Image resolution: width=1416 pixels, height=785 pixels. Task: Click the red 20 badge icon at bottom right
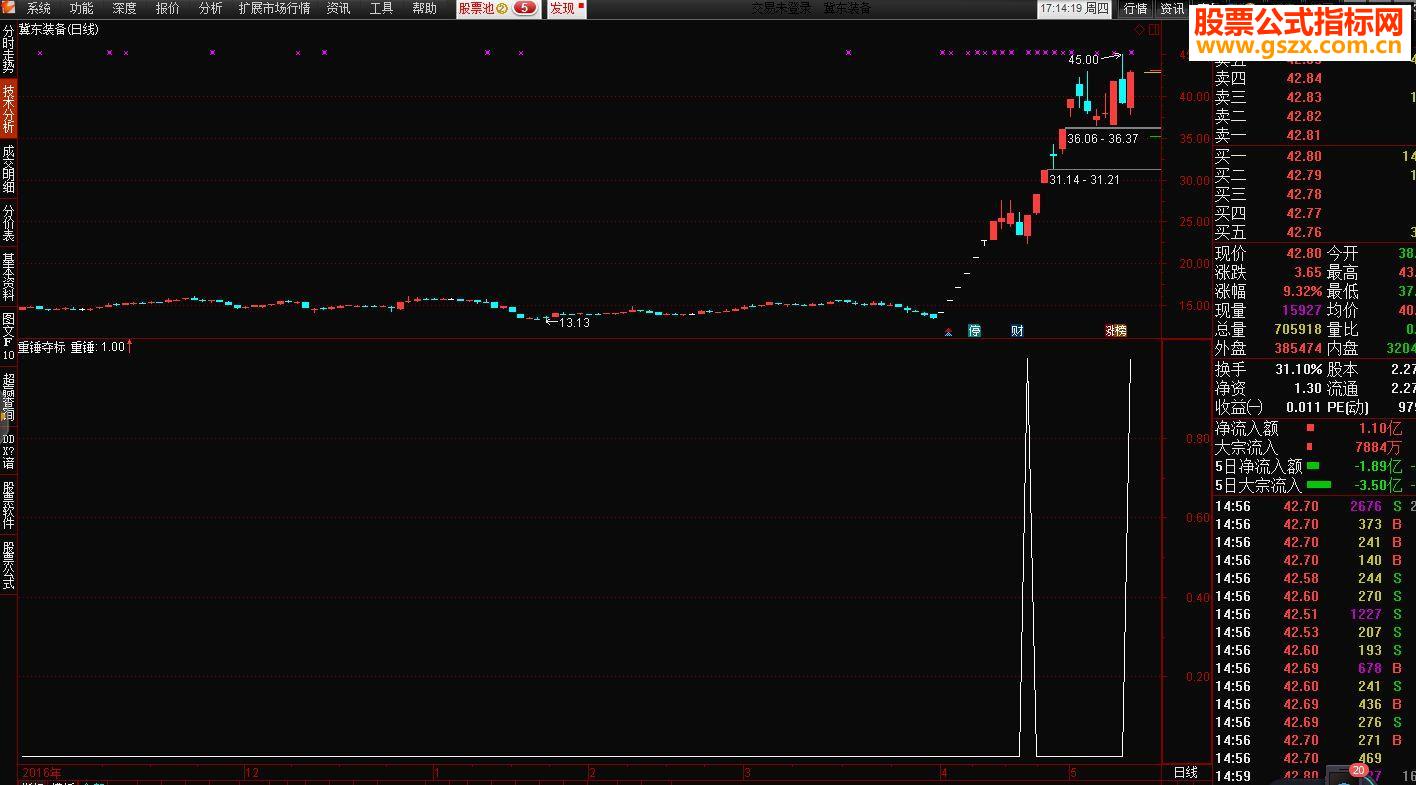point(1357,770)
